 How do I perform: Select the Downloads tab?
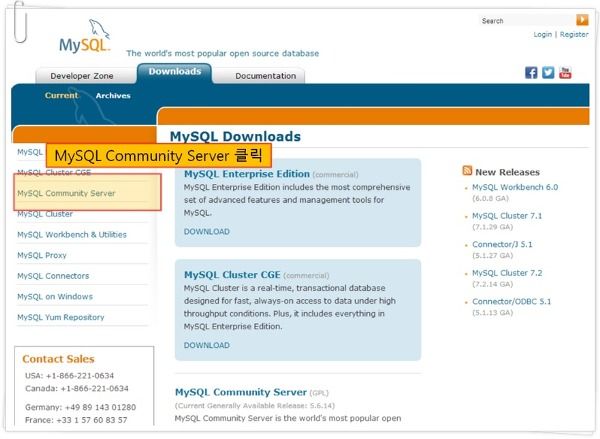[x=174, y=73]
